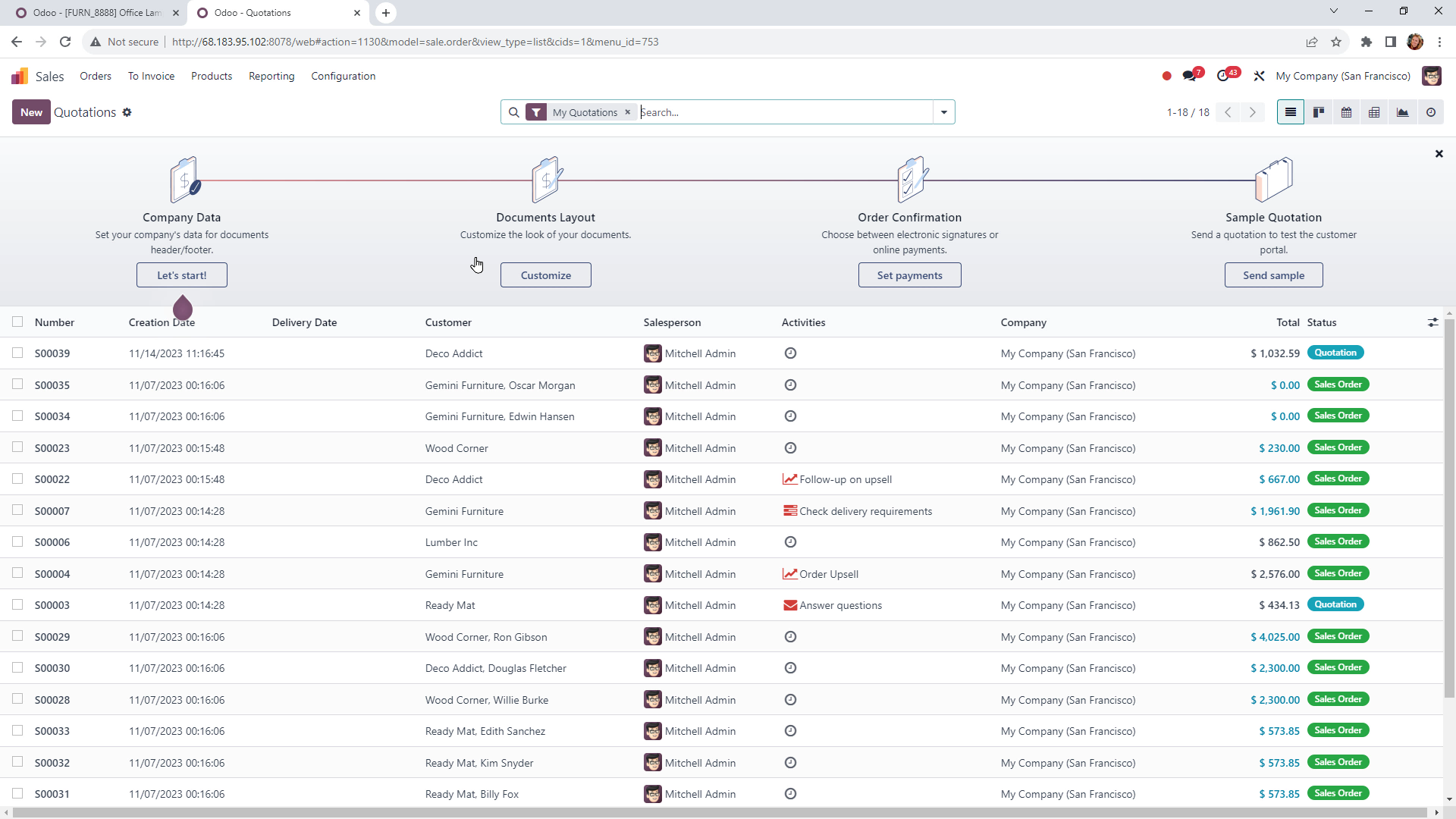Open a new browser tab
Screen dimensions: 1456x819
385,13
